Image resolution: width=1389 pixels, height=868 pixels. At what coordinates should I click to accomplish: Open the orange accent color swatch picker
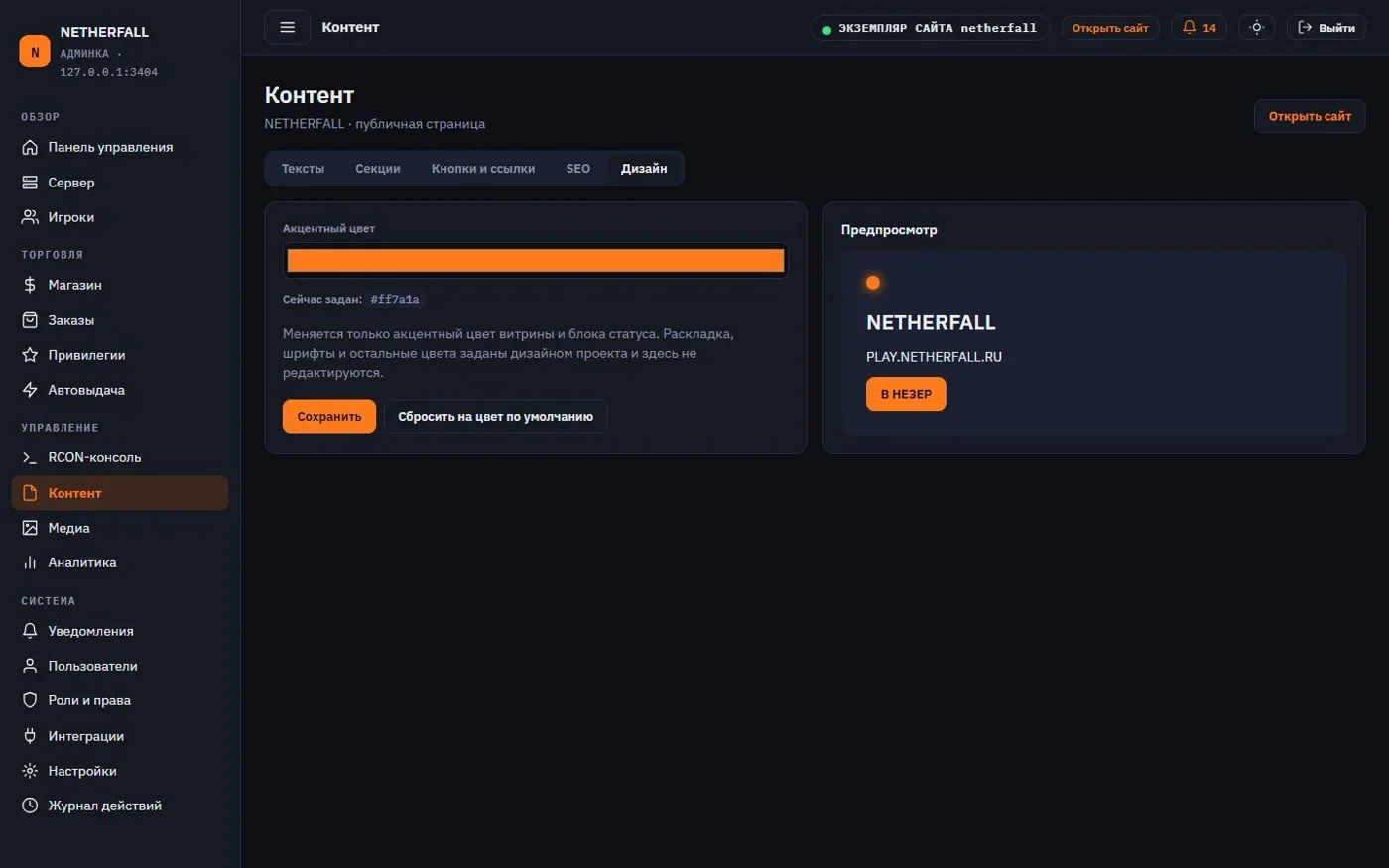click(x=536, y=261)
